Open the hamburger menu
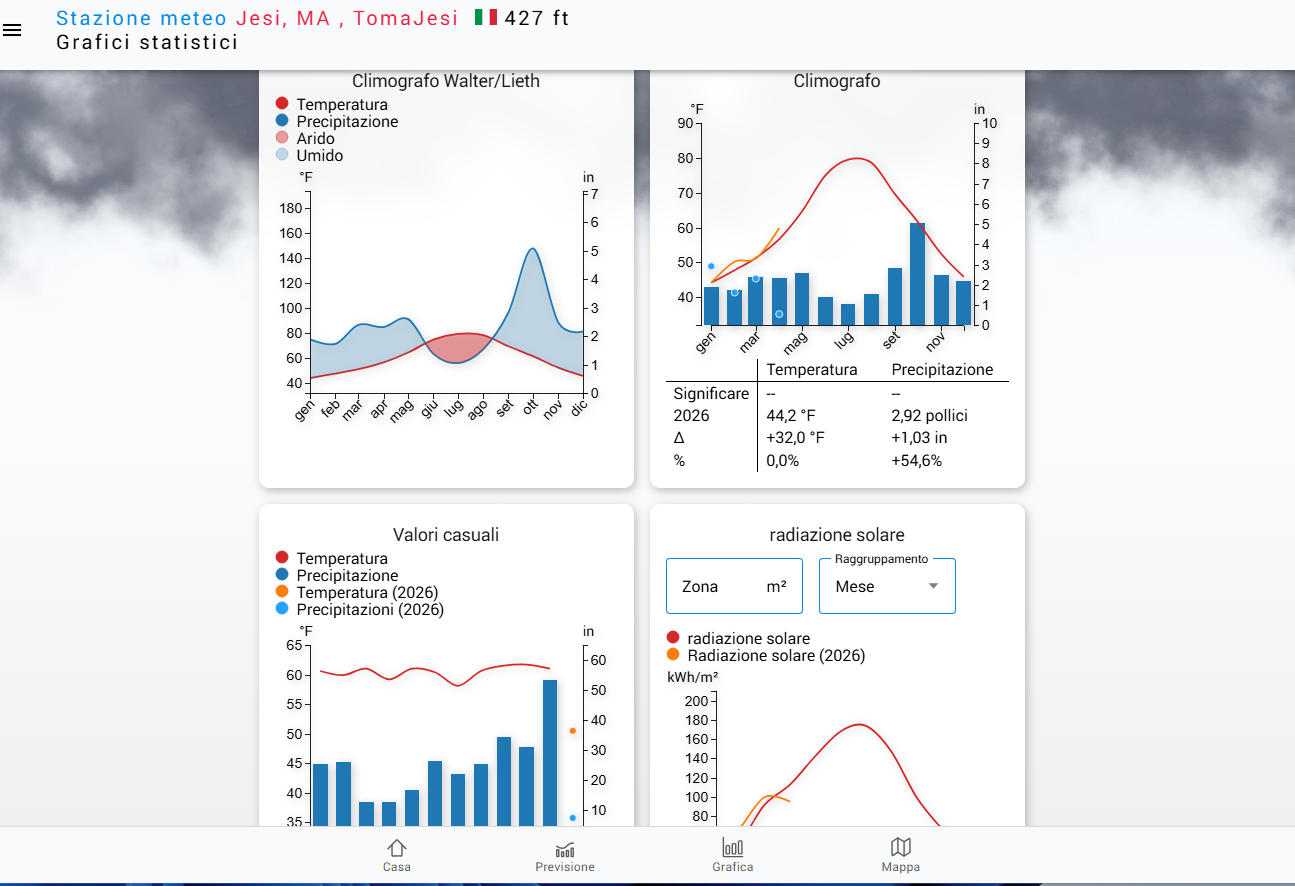This screenshot has height=886, width=1295. (12, 30)
